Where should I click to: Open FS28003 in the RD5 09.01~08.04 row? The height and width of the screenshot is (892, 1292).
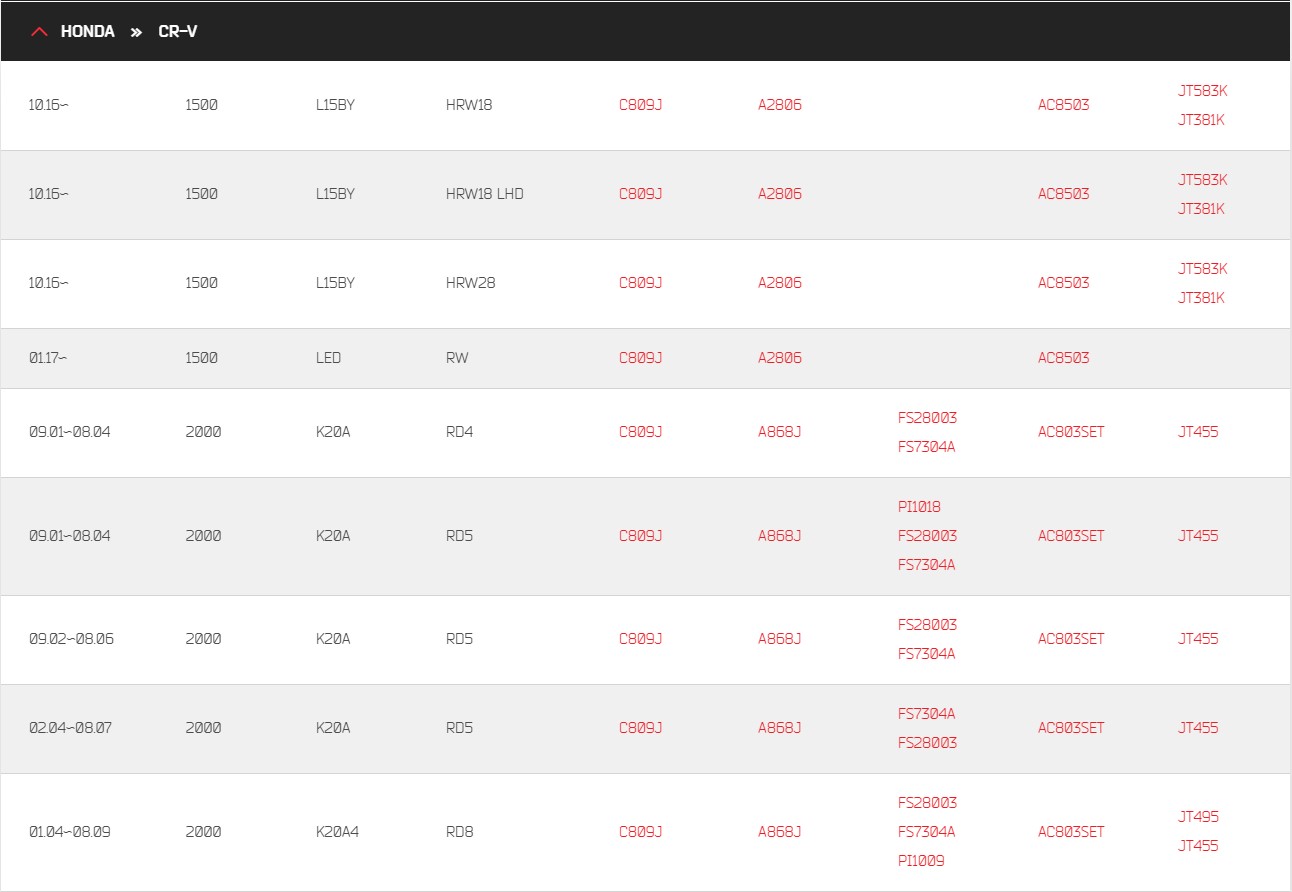tap(927, 536)
